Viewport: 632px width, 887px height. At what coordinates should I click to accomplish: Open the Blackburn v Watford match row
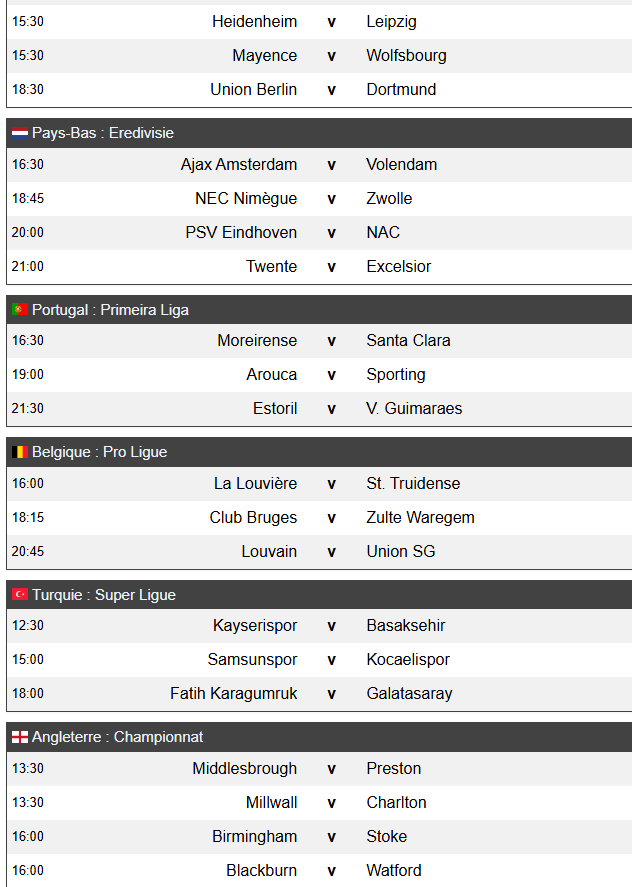331,871
